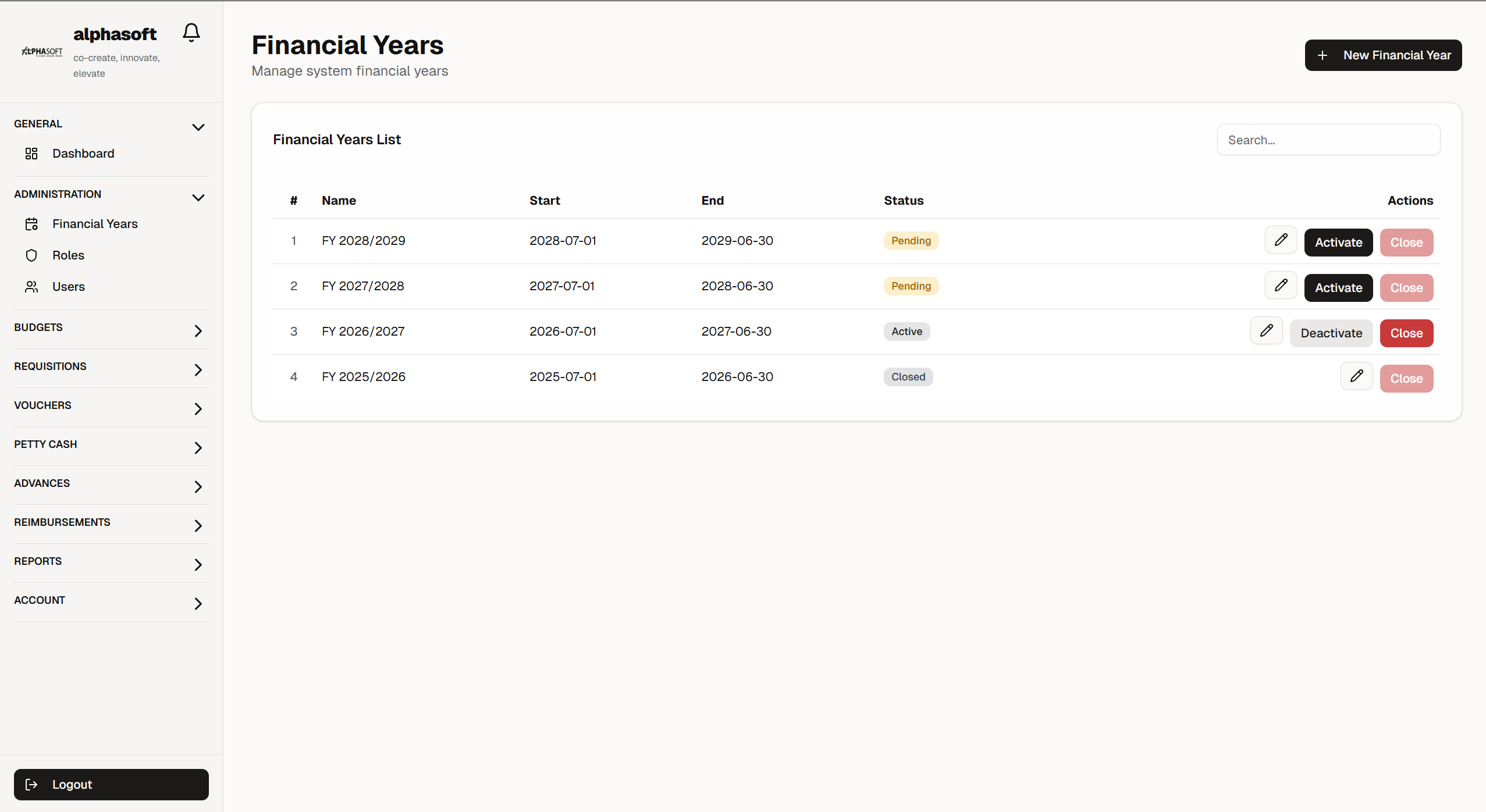Activate the FY 2027/2028 year
Screen dimensions: 1486x812
pos(1338,288)
